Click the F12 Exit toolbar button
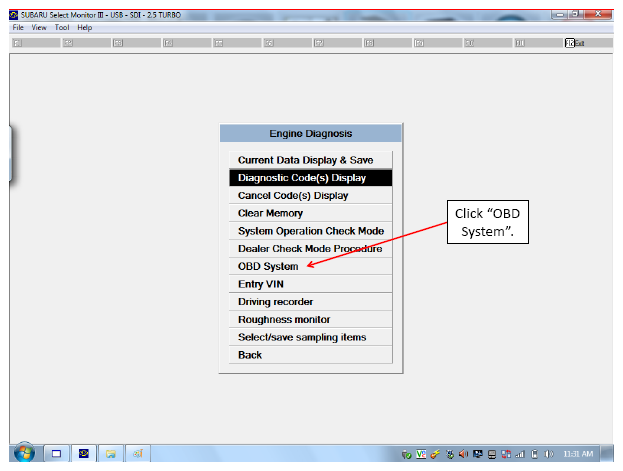The width and height of the screenshot is (623, 471). coord(588,43)
